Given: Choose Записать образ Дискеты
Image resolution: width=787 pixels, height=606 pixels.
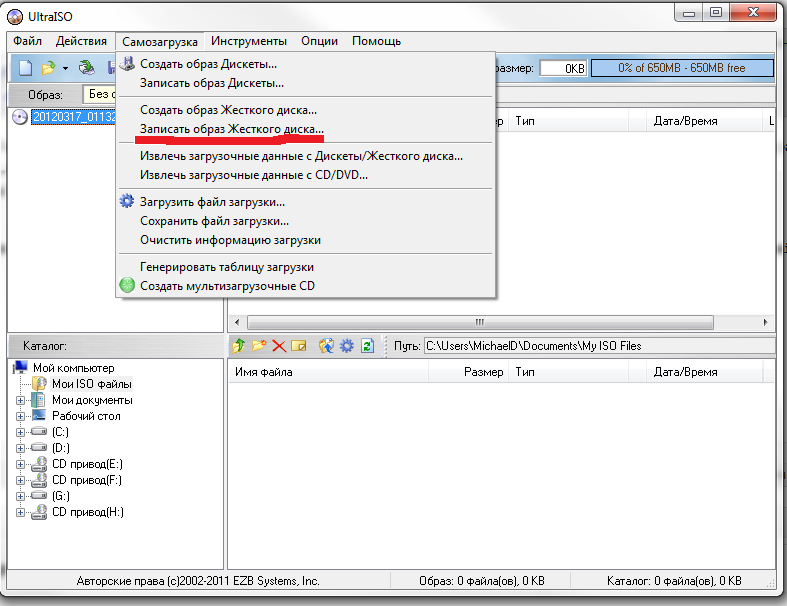Looking at the screenshot, I should [x=306, y=83].
